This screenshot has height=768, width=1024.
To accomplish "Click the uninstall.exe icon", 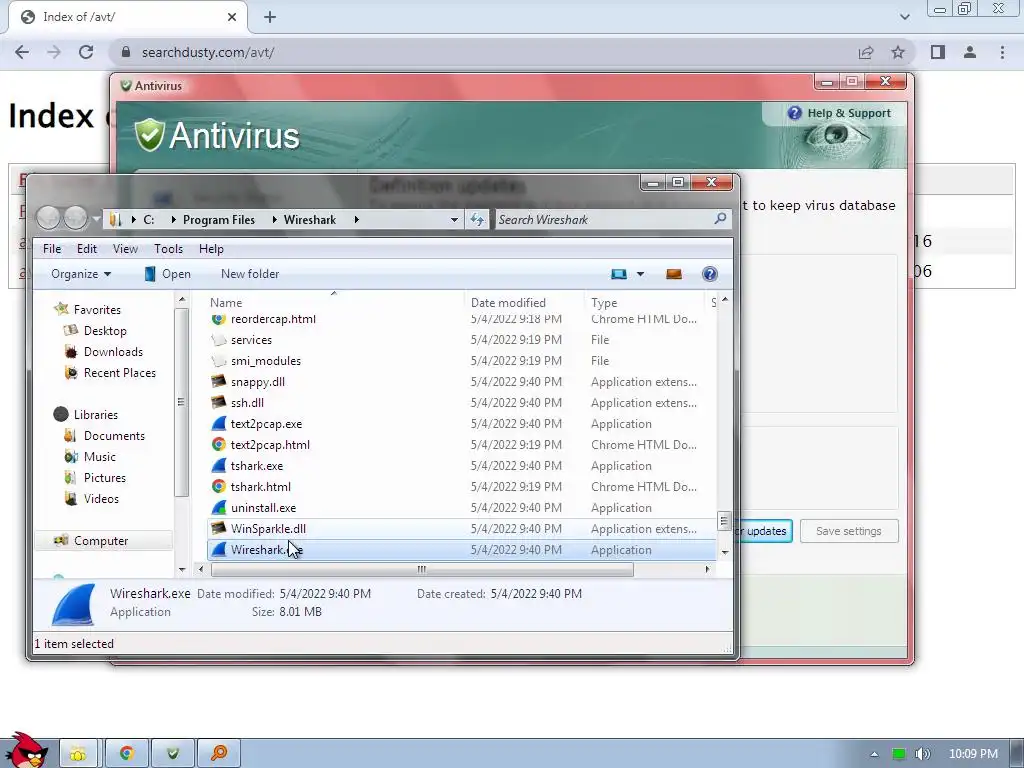I will 219,507.
